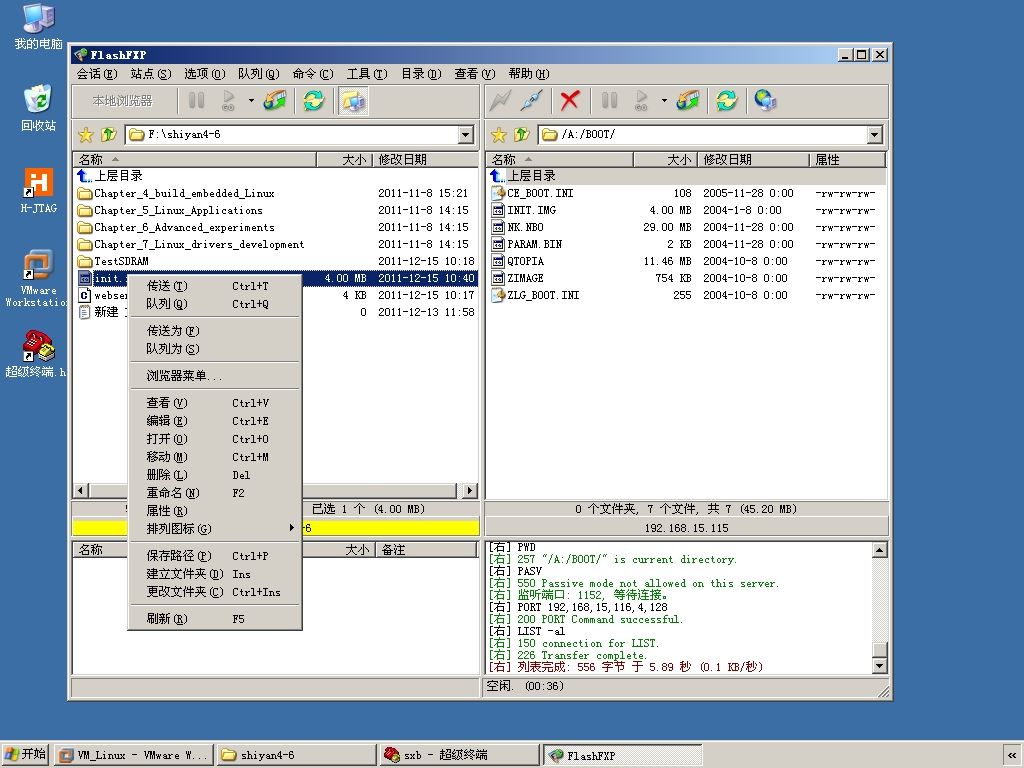Choose 编辑(E) in the context menu
Screen dimensions: 1024x768
(x=215, y=421)
